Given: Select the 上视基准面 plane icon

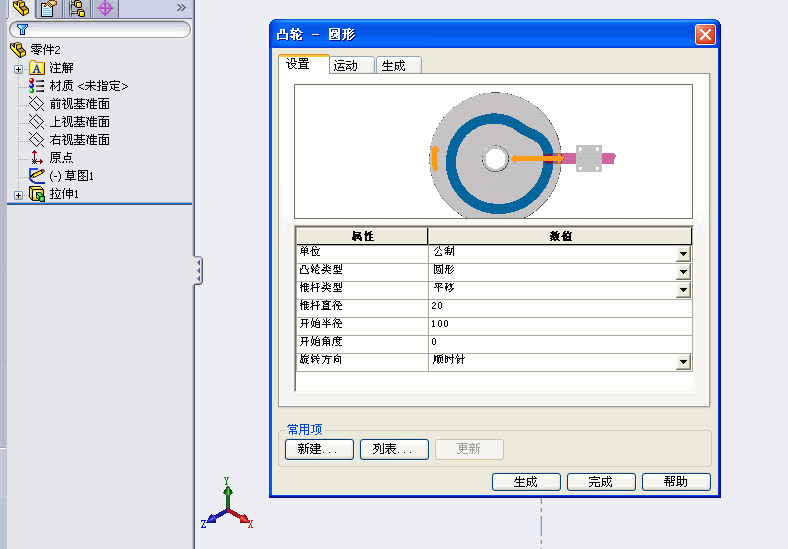Looking at the screenshot, I should pyautogui.click(x=37, y=122).
